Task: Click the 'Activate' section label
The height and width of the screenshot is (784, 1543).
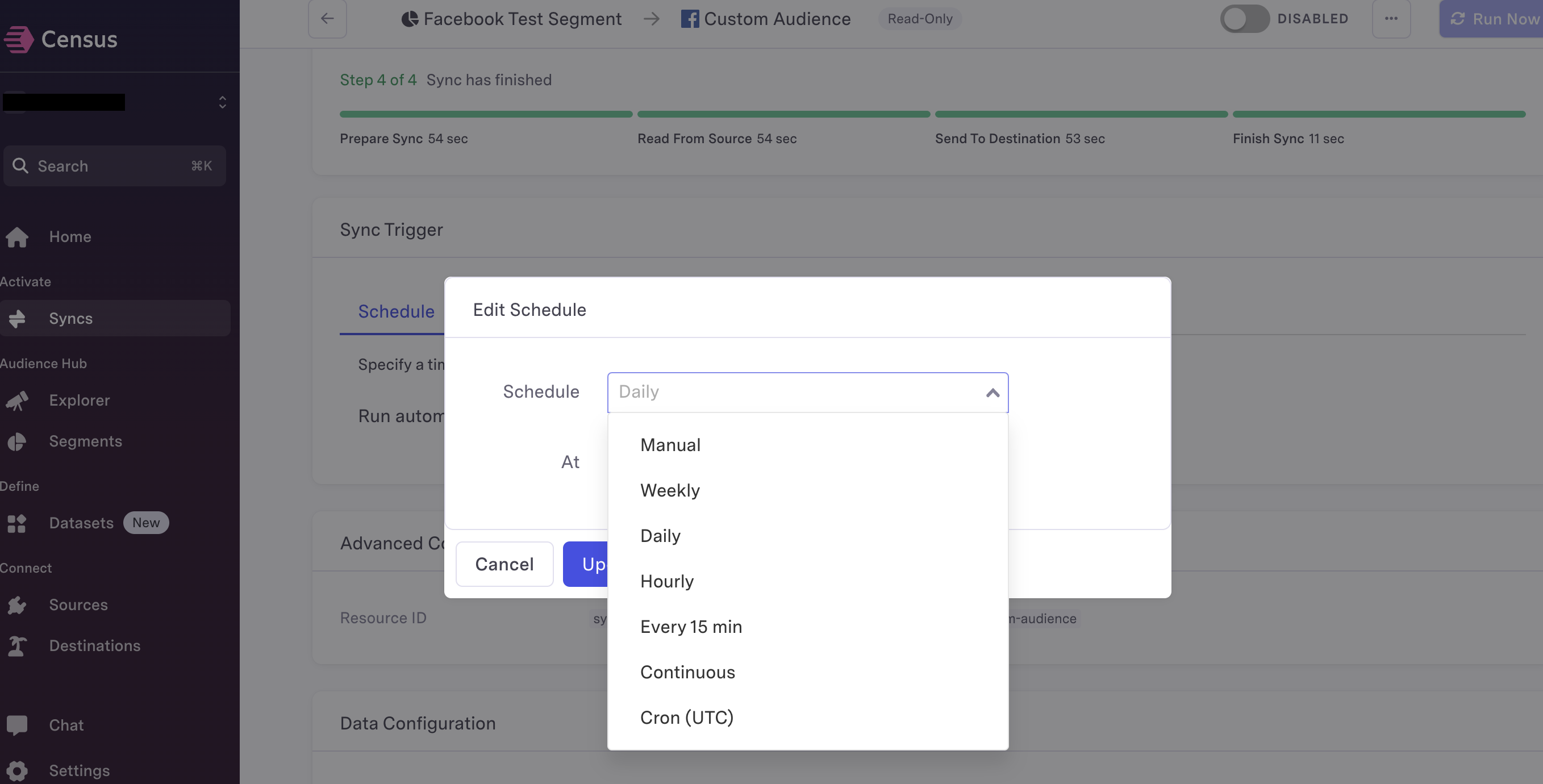Action: pyautogui.click(x=25, y=281)
